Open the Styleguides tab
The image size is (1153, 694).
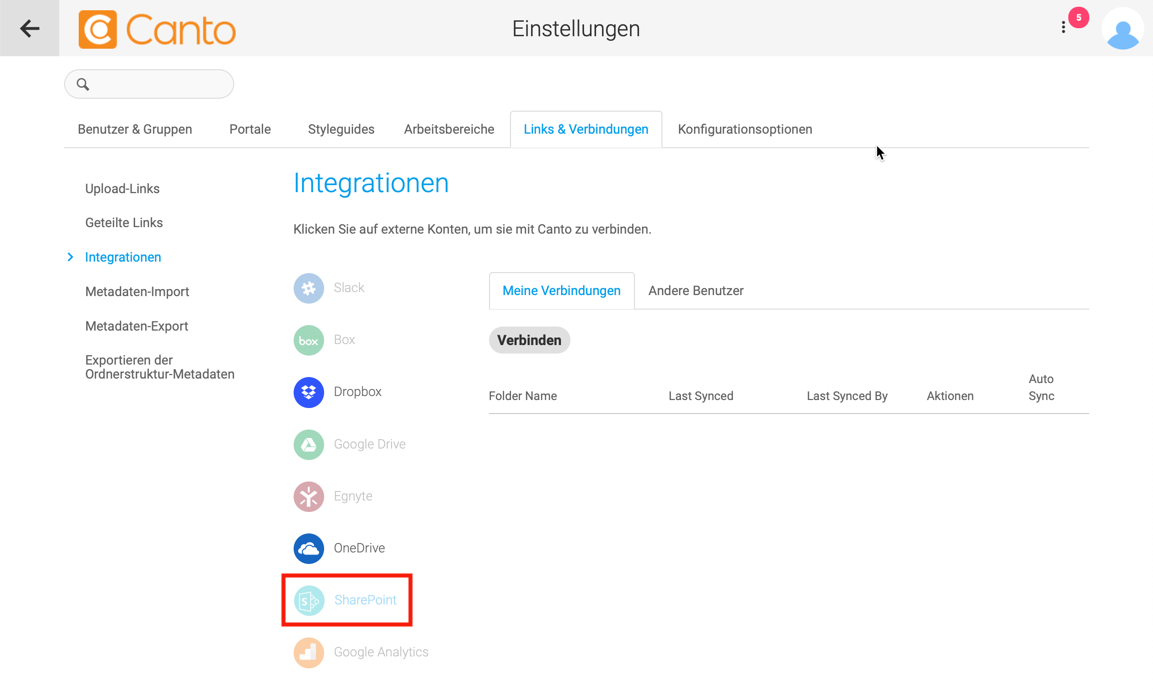click(341, 129)
